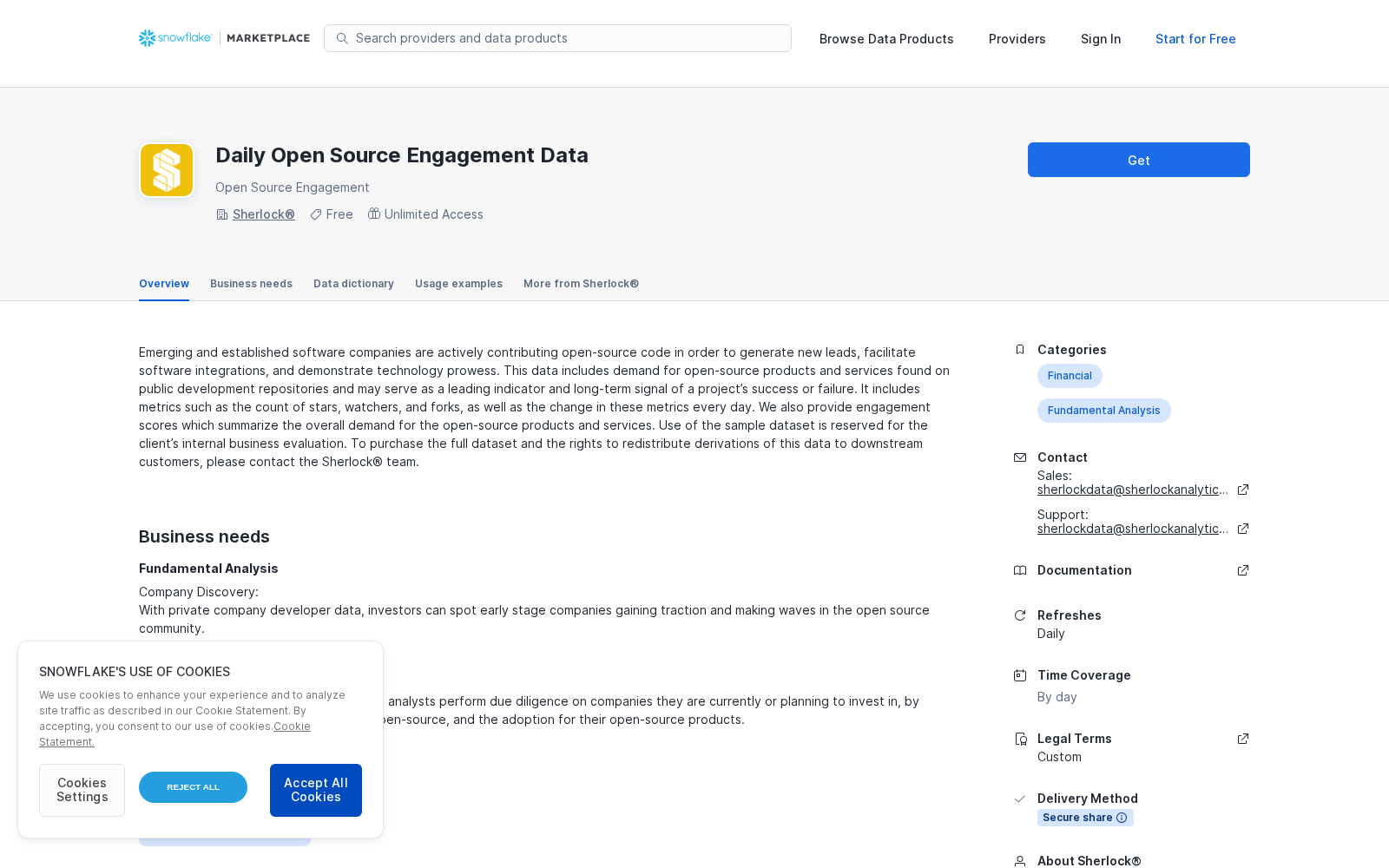Open the Usage examples tab

[458, 284]
